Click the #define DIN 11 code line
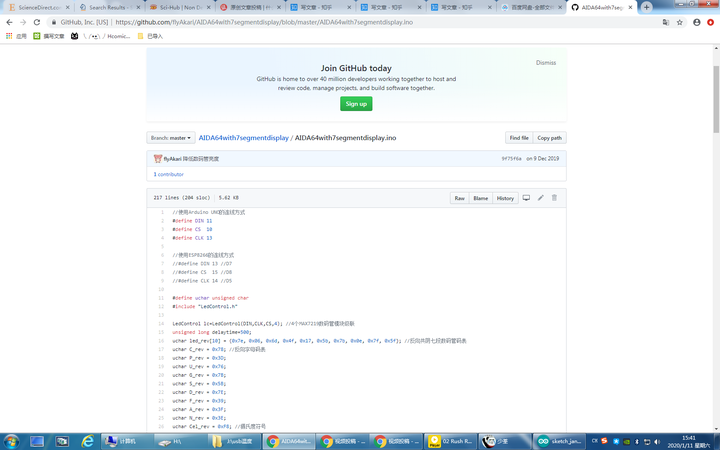The image size is (720, 450). point(192,221)
